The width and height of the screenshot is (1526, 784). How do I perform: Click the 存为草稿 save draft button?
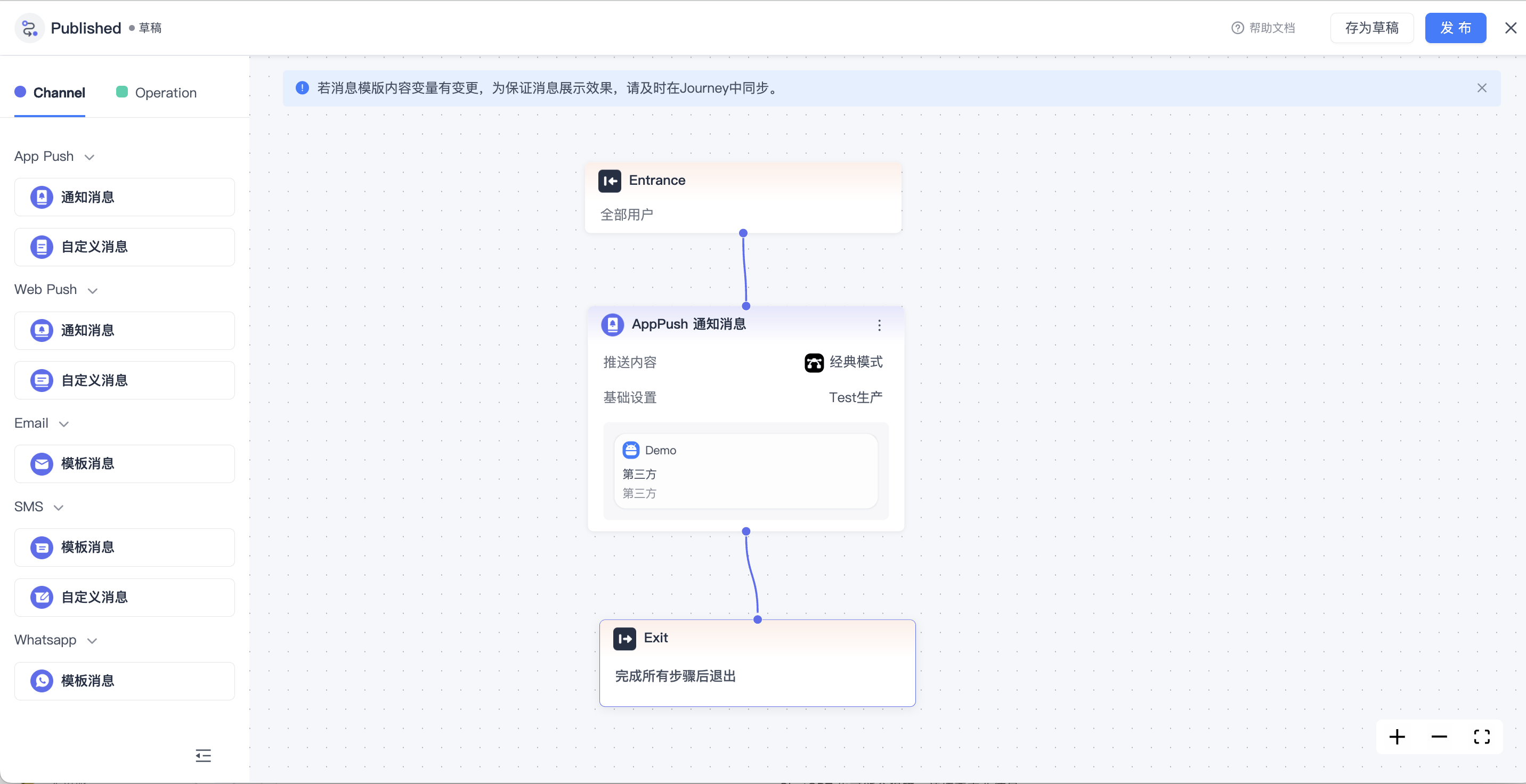pyautogui.click(x=1371, y=28)
